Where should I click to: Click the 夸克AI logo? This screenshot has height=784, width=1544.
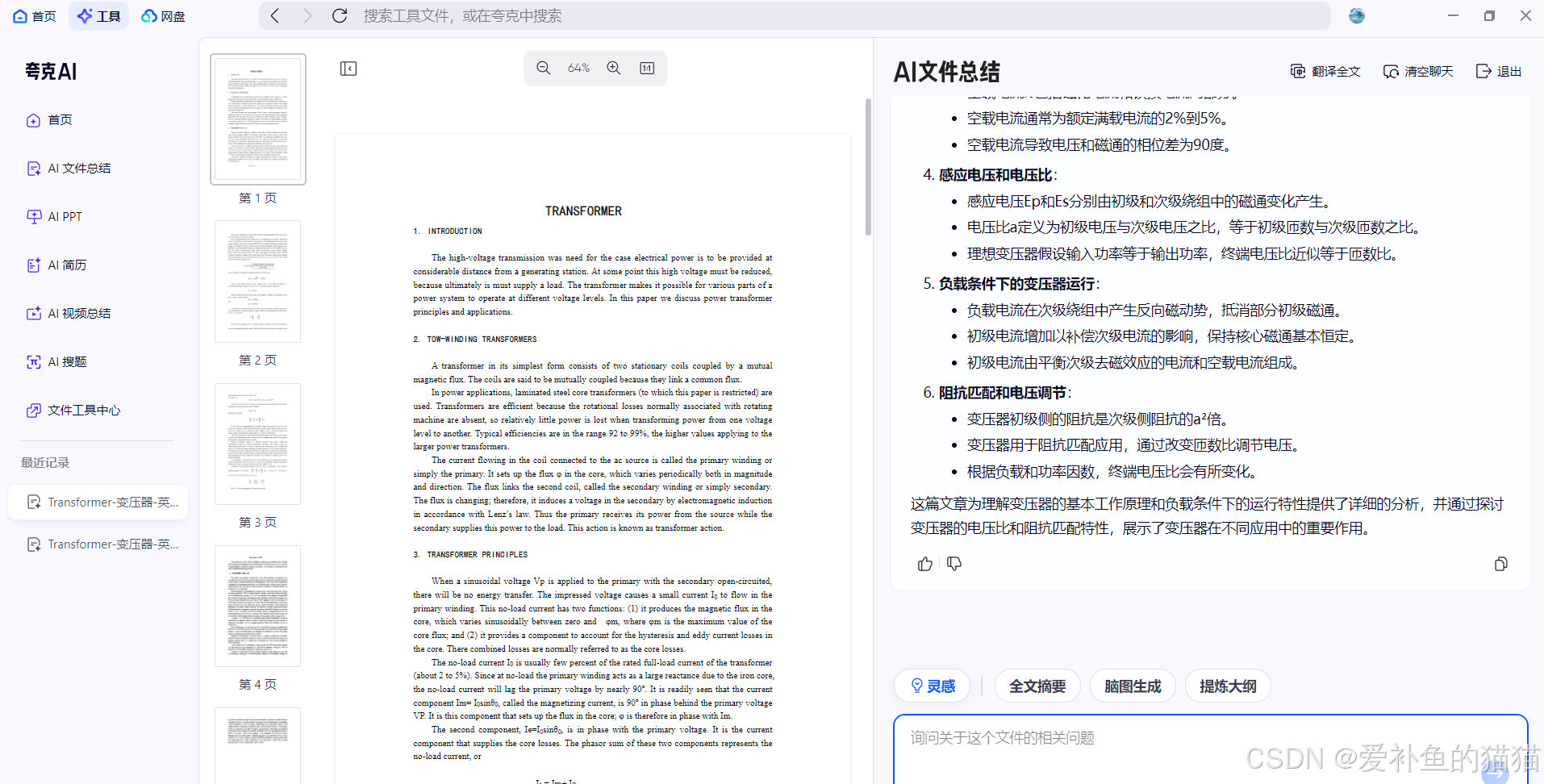(x=51, y=72)
